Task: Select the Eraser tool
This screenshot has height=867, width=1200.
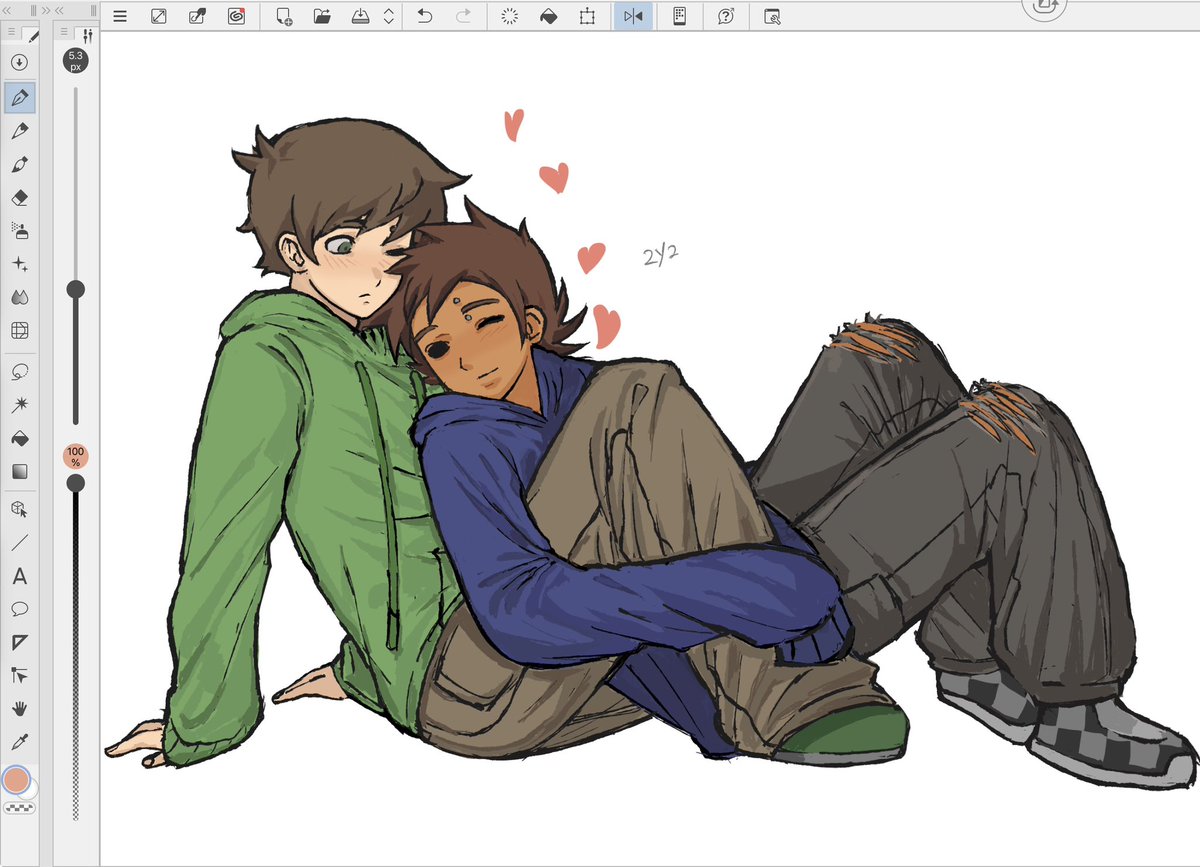Action: (19, 198)
